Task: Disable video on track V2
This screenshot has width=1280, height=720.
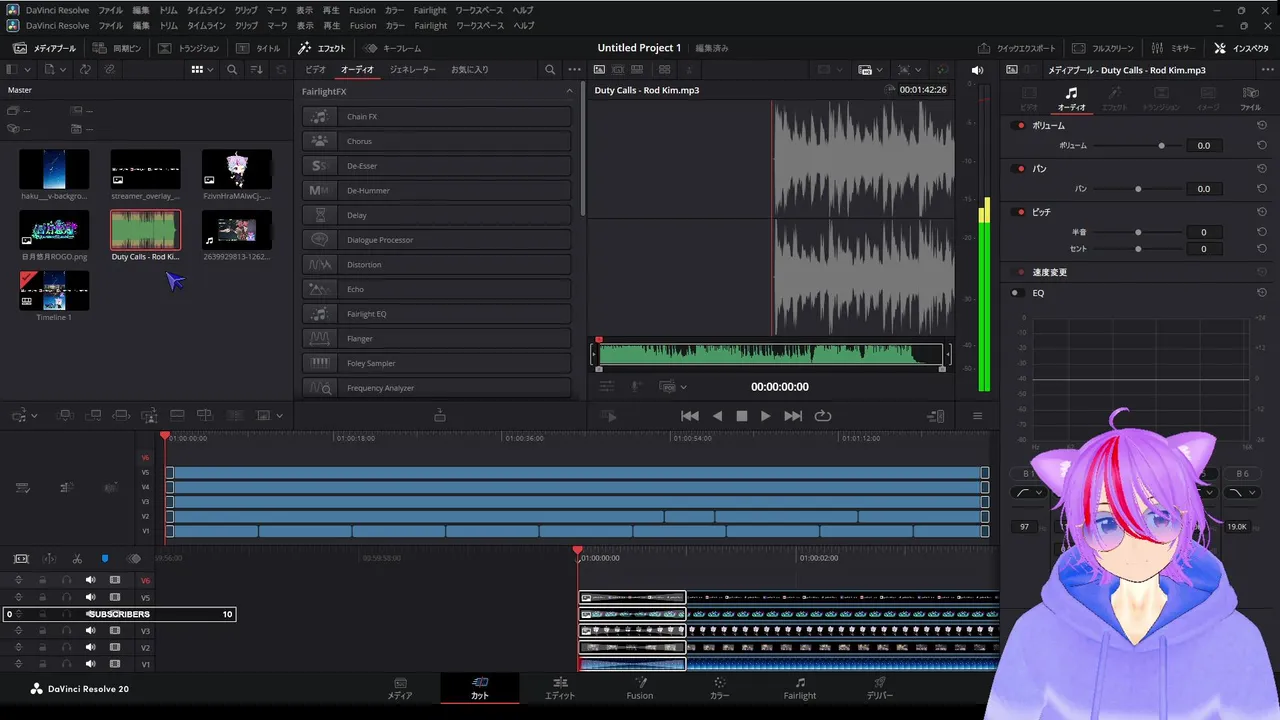Action: coord(115,647)
